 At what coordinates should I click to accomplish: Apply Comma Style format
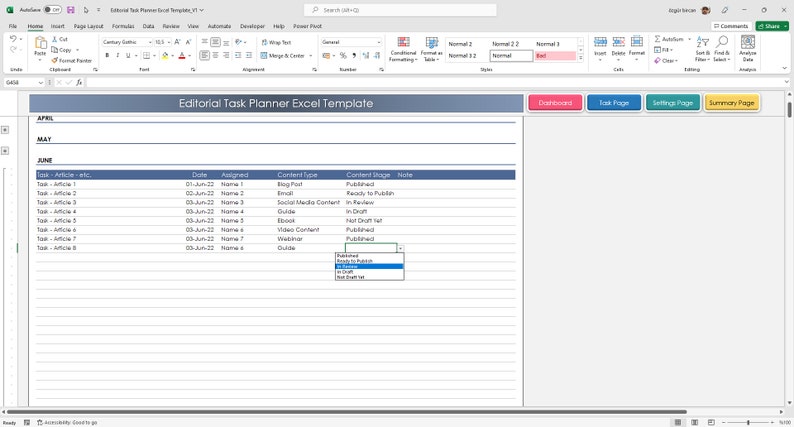pos(354,55)
